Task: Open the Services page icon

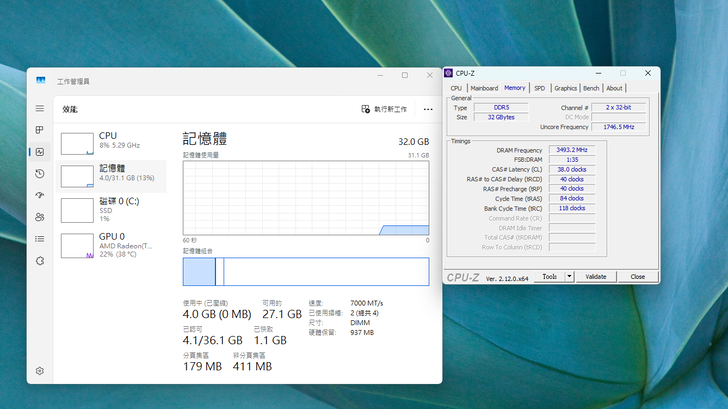Action: [x=40, y=261]
